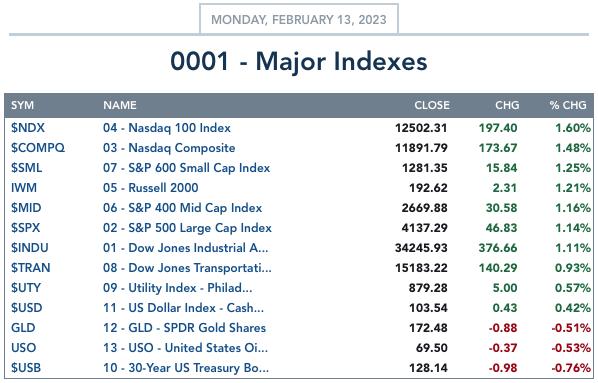Open the IWM symbol link
Viewport: 598px width, 383px height.
point(24,188)
